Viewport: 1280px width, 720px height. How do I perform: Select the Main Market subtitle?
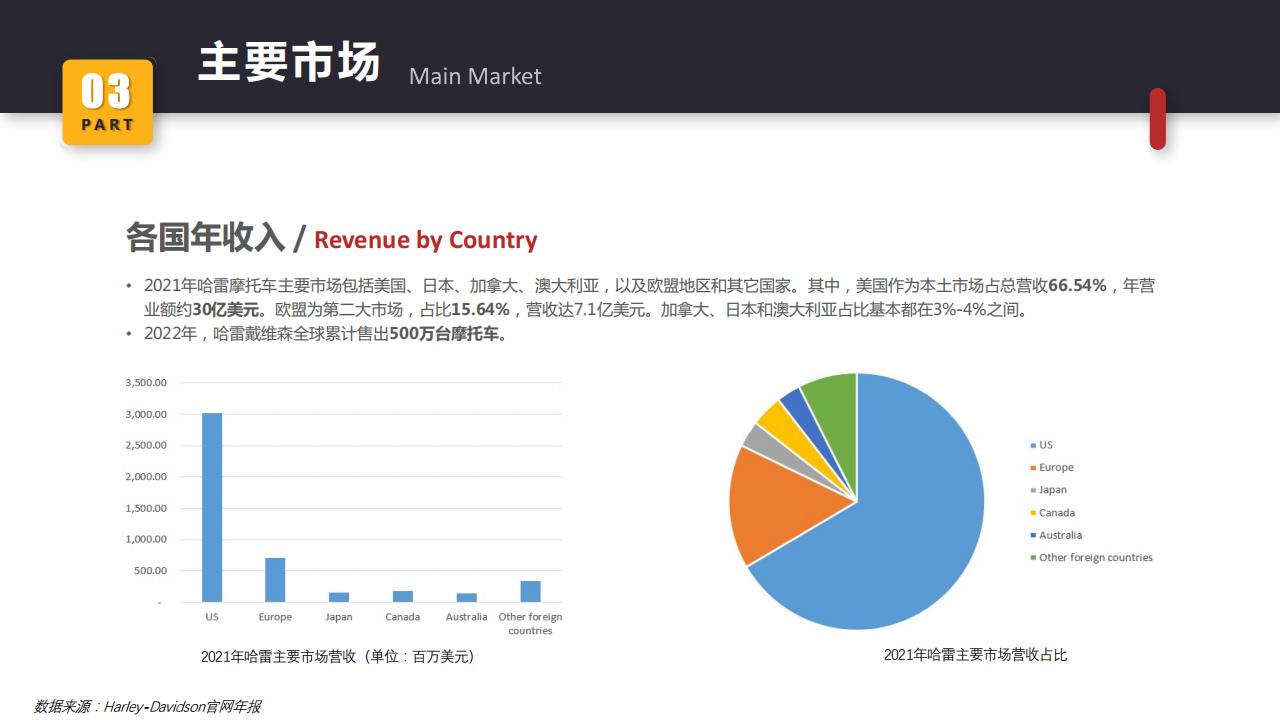pos(475,76)
